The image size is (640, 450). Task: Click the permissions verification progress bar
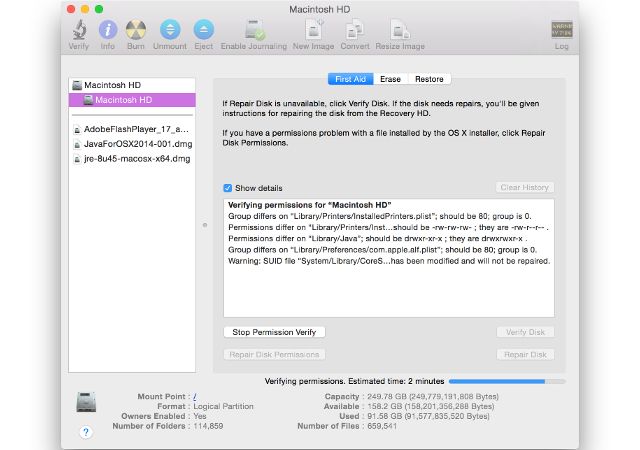(x=506, y=381)
